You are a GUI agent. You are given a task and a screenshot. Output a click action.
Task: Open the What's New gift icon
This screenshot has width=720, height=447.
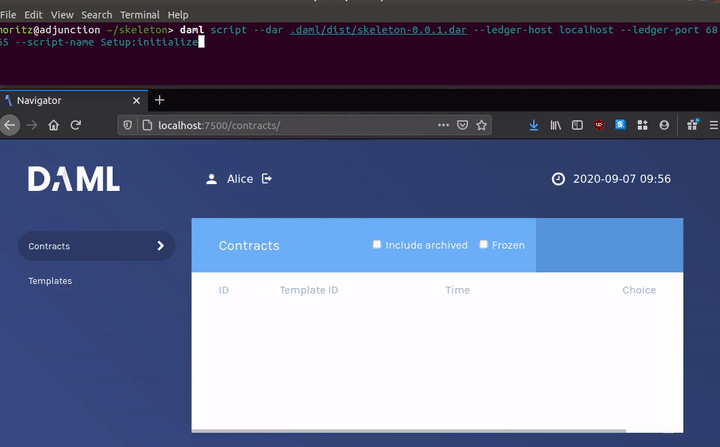tap(692, 124)
